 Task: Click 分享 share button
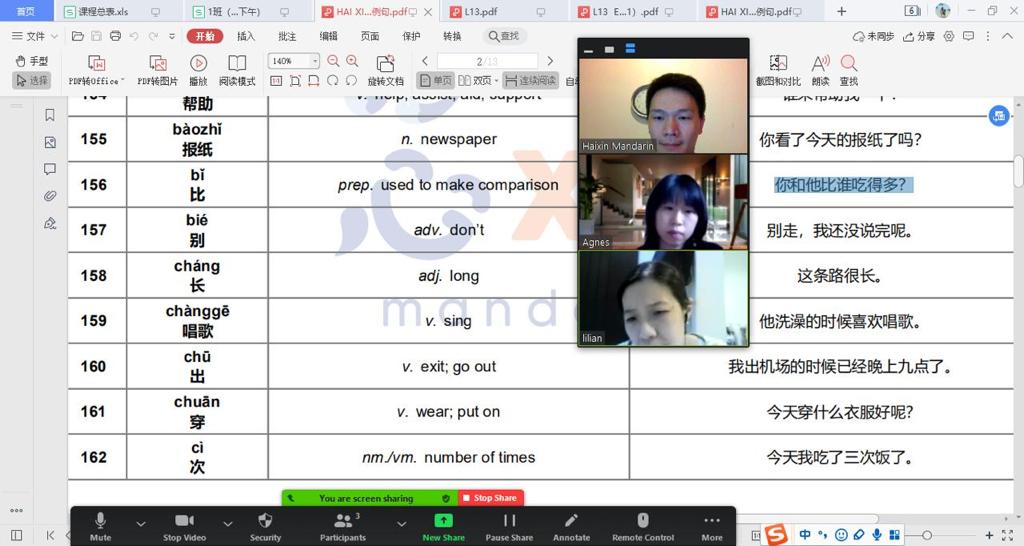coord(919,36)
